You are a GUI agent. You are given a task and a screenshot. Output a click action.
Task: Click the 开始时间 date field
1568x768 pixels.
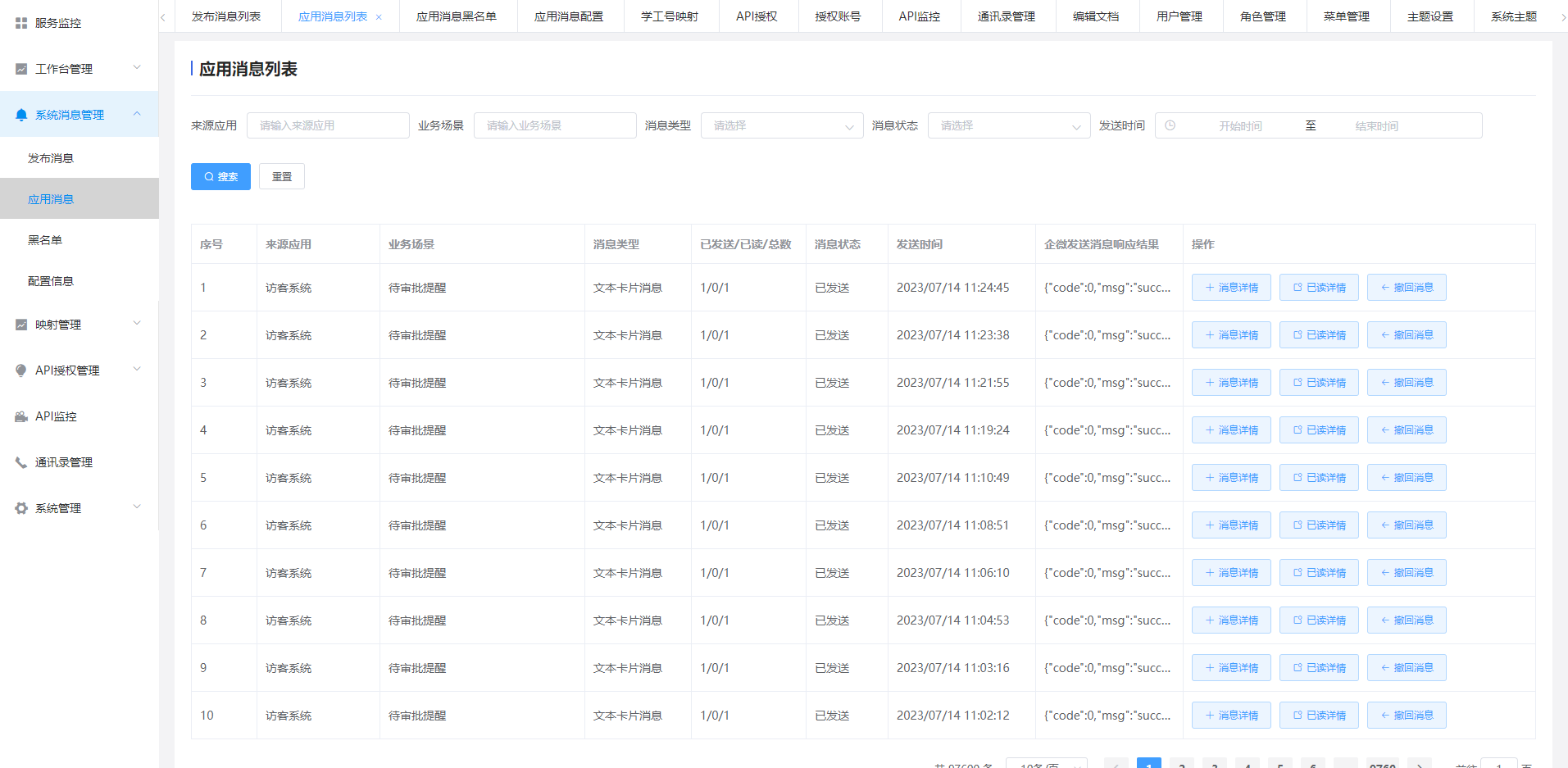click(x=1240, y=126)
